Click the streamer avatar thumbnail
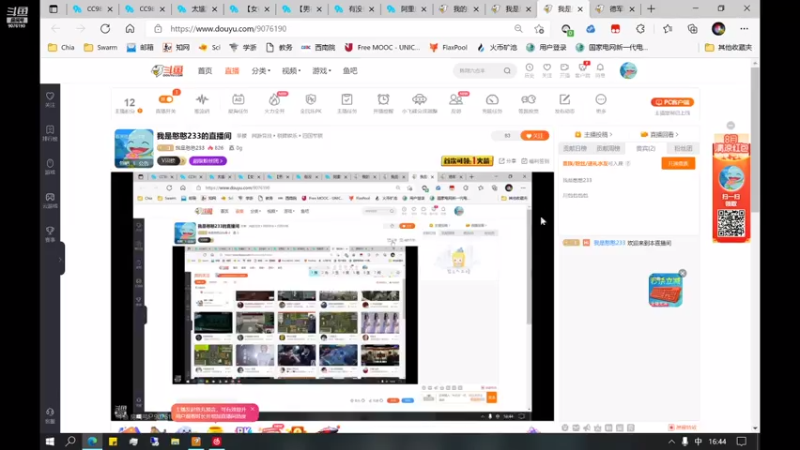Screen dimensions: 800x450 coord(134,148)
